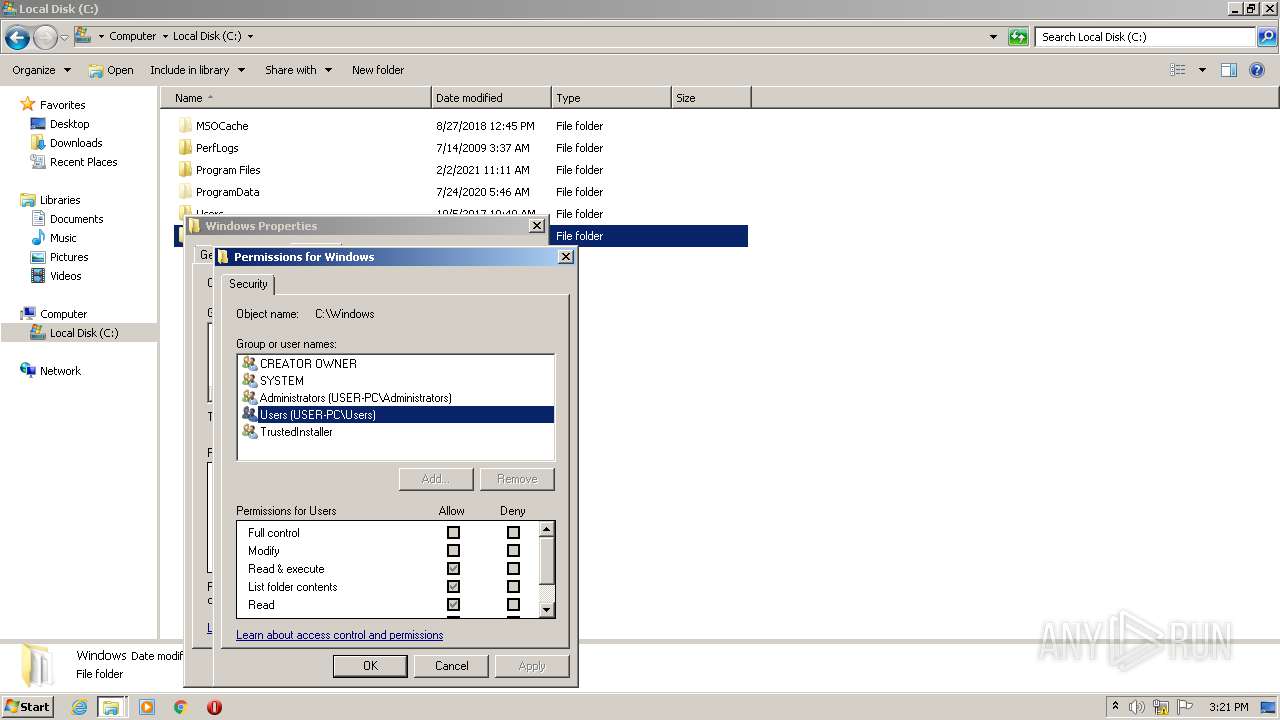Expand Local Disk (C:) breadcrumb arrow
Viewport: 1280px width, 720px height.
tap(250, 37)
